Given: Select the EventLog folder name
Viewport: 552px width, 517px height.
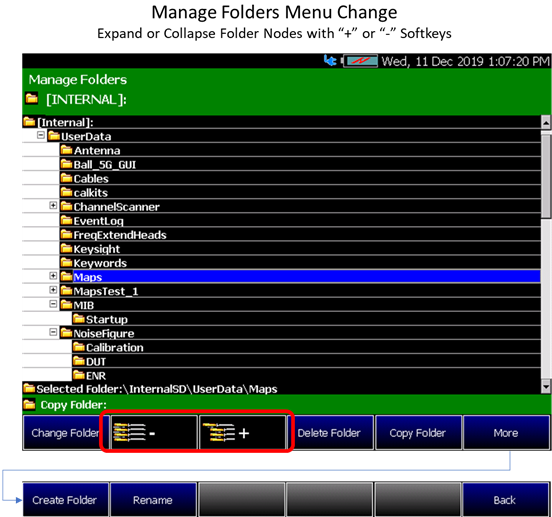Looking at the screenshot, I should click(99, 221).
